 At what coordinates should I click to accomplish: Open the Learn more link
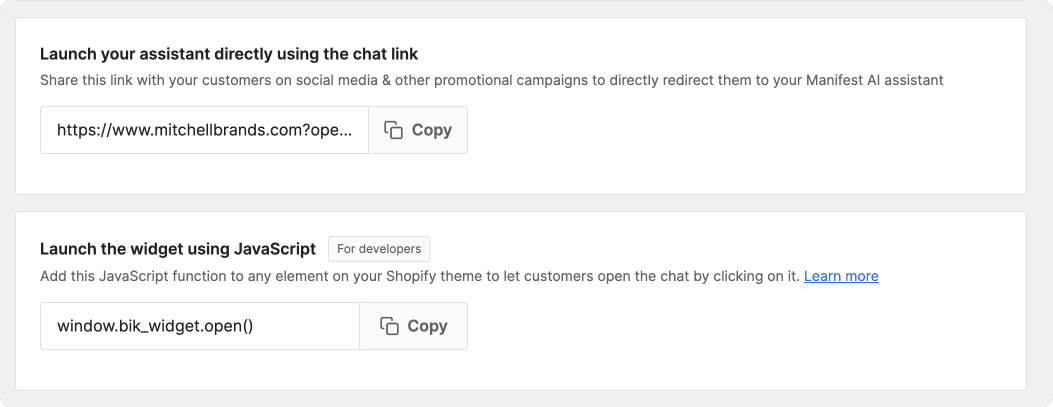coord(841,276)
